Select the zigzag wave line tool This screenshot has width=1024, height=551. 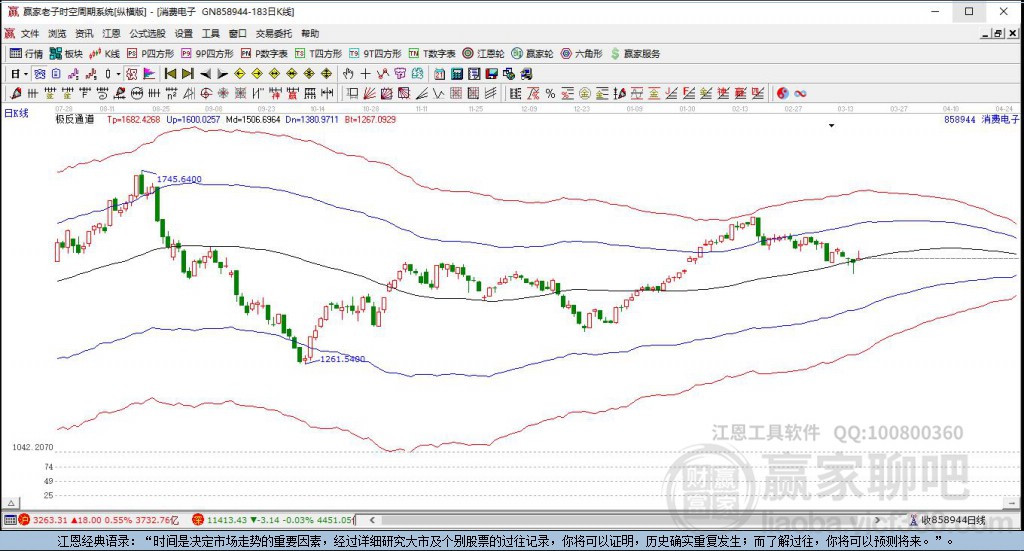[x=438, y=93]
